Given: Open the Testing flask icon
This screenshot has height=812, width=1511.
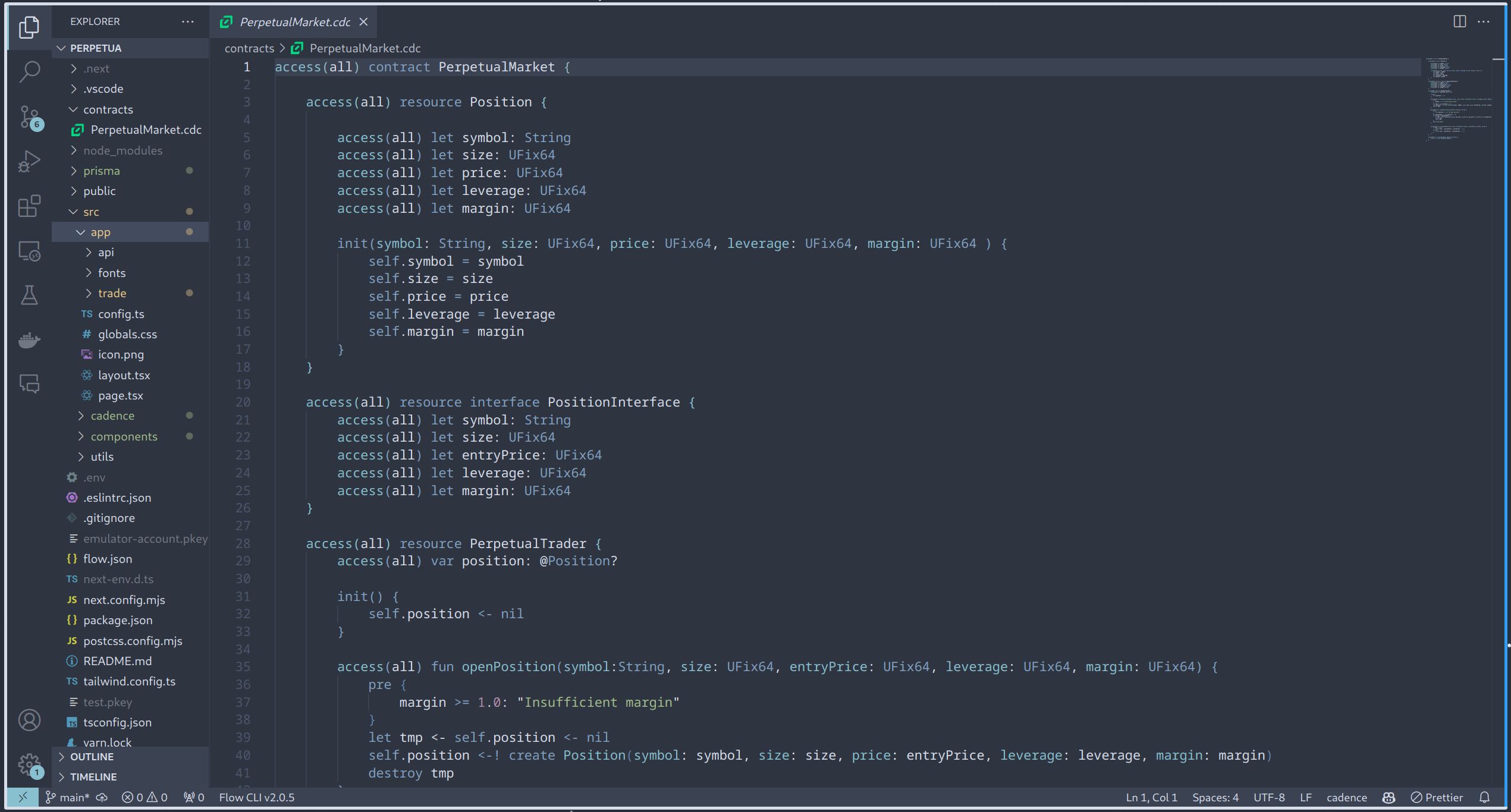Looking at the screenshot, I should [x=29, y=295].
